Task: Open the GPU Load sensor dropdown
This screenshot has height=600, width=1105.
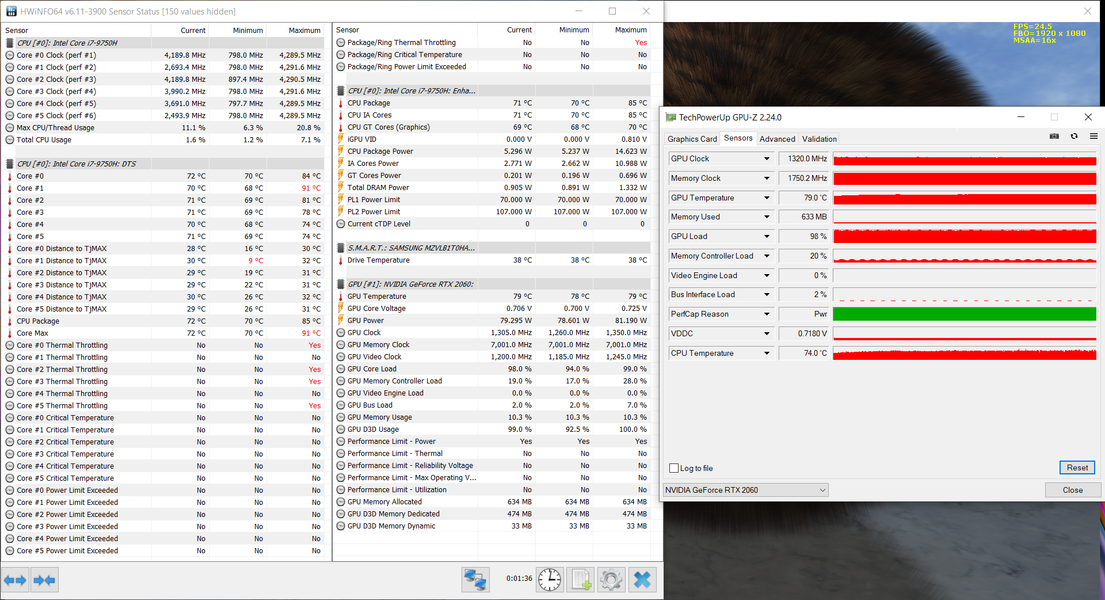Action: [x=767, y=237]
